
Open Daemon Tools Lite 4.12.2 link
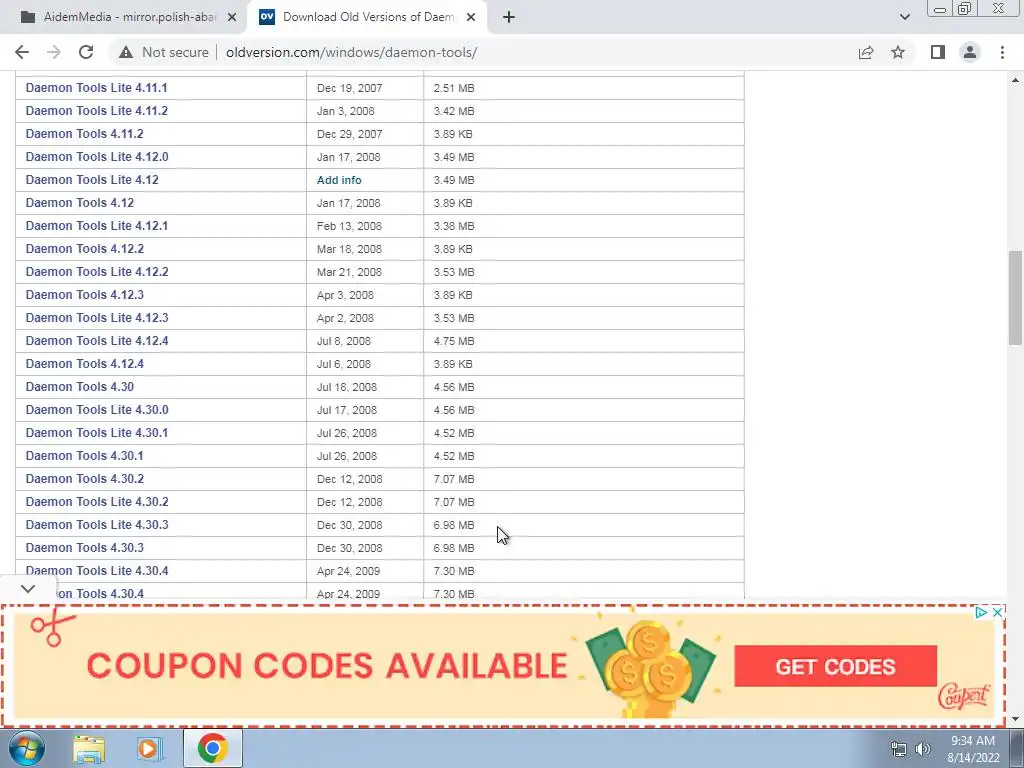97,272
